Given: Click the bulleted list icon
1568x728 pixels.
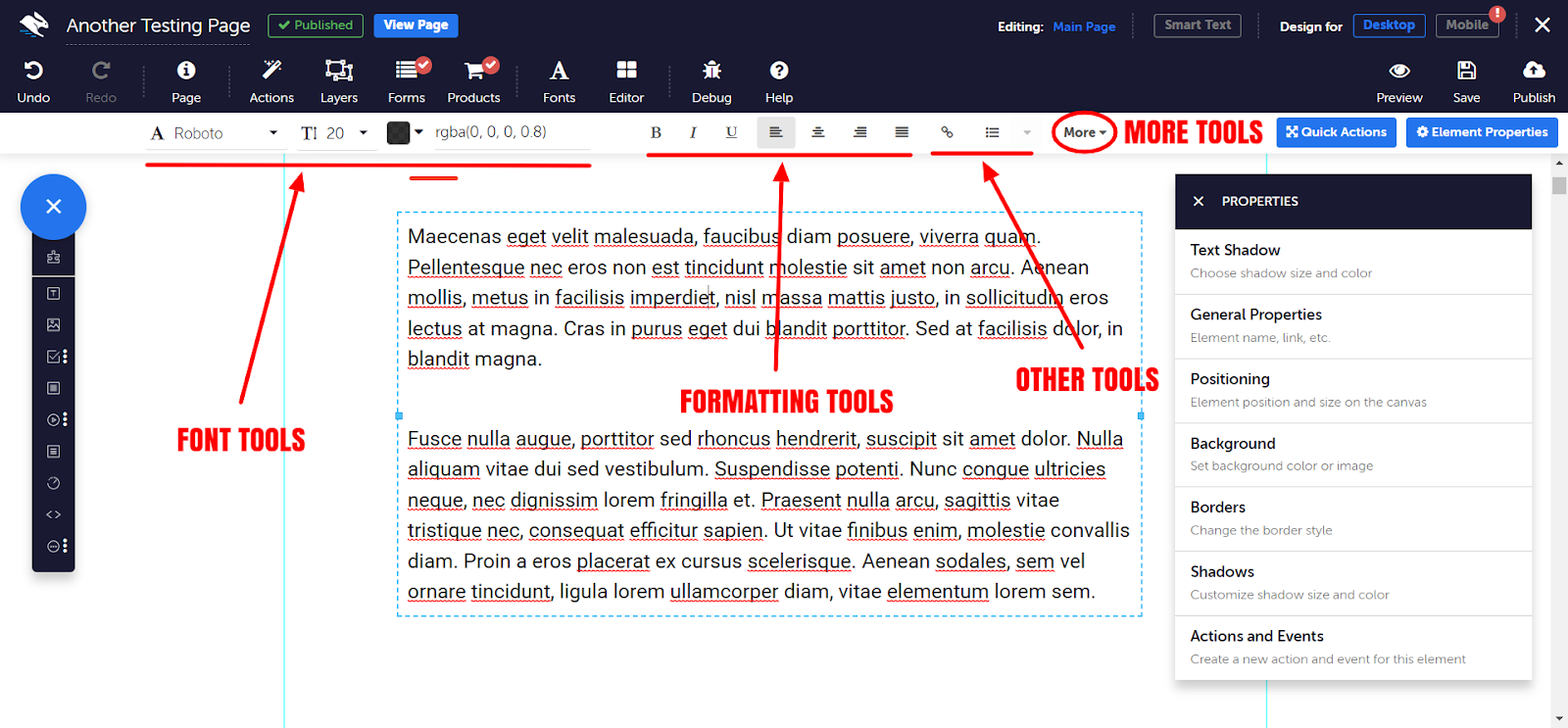Looking at the screenshot, I should (992, 132).
